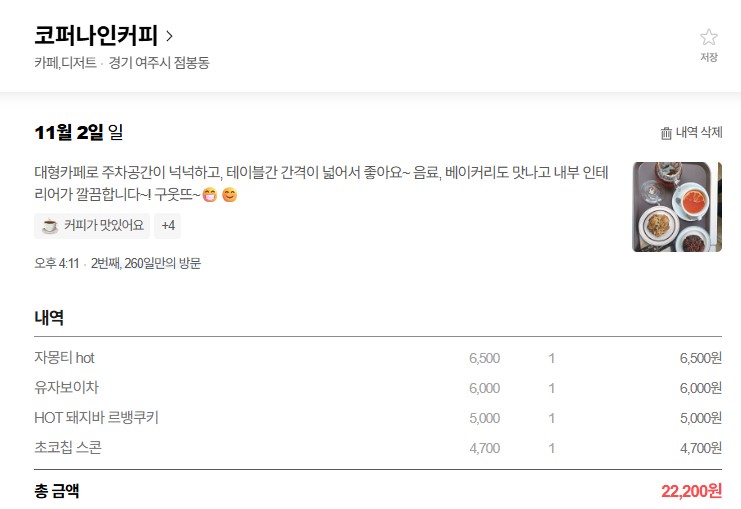Image resolution: width=741 pixels, height=509 pixels.
Task: Click the HOT 돼지바 르뱅쿠키 item
Action: (x=96, y=418)
